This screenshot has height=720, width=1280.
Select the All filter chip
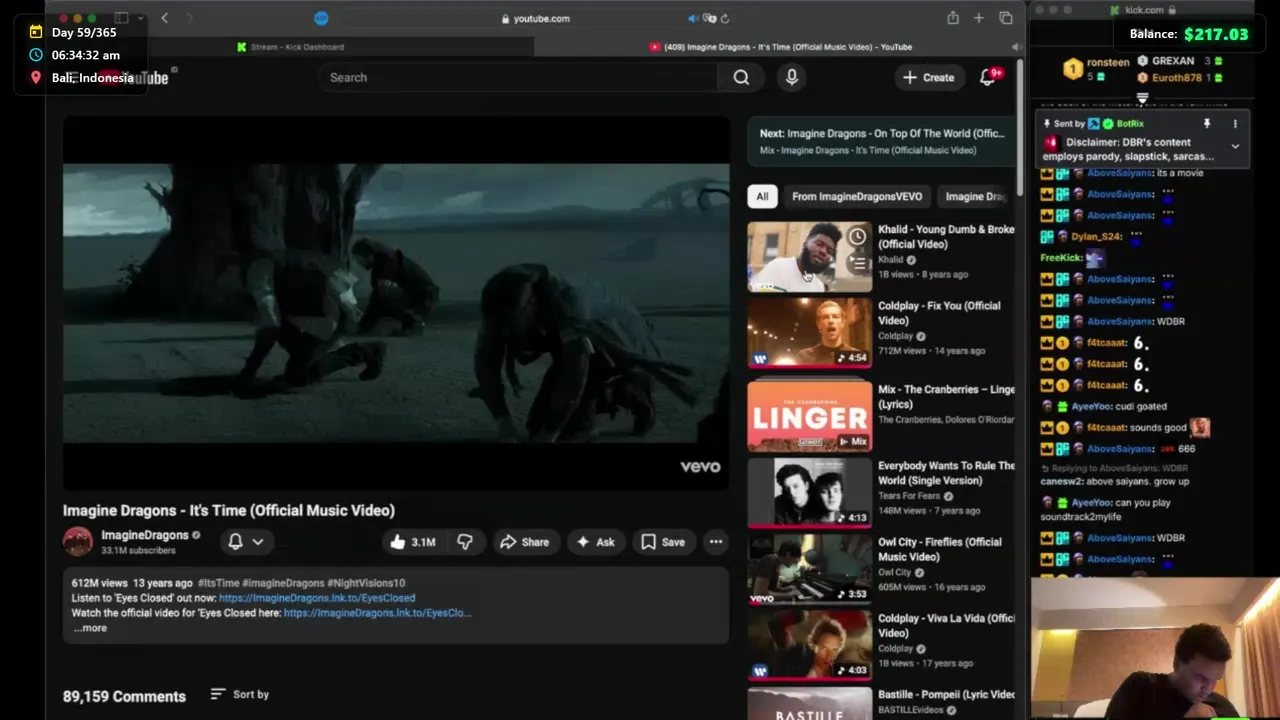click(762, 196)
